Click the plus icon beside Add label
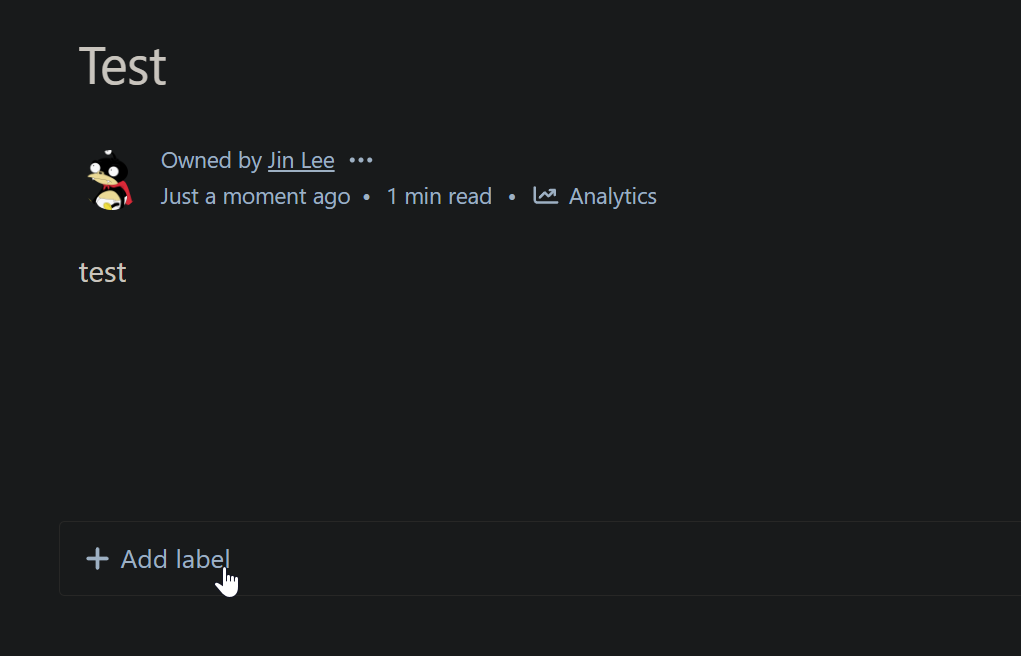 click(x=98, y=559)
